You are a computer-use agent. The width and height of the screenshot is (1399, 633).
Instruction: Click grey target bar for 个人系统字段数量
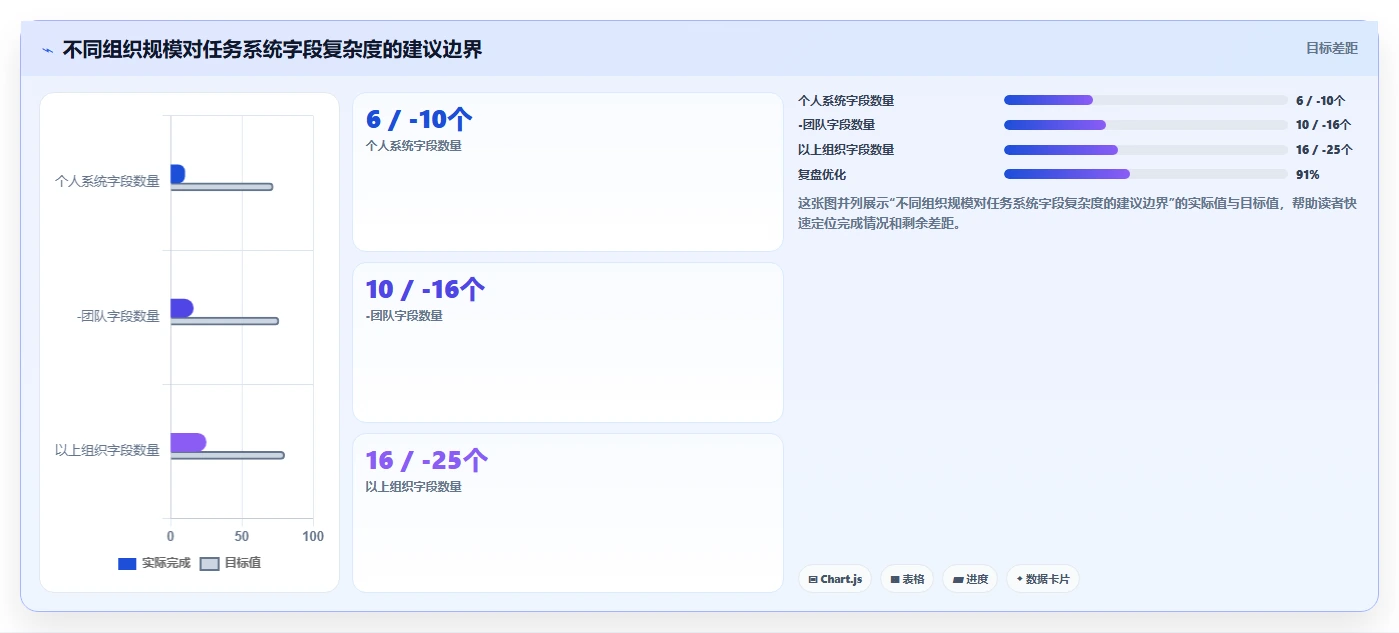(221, 187)
